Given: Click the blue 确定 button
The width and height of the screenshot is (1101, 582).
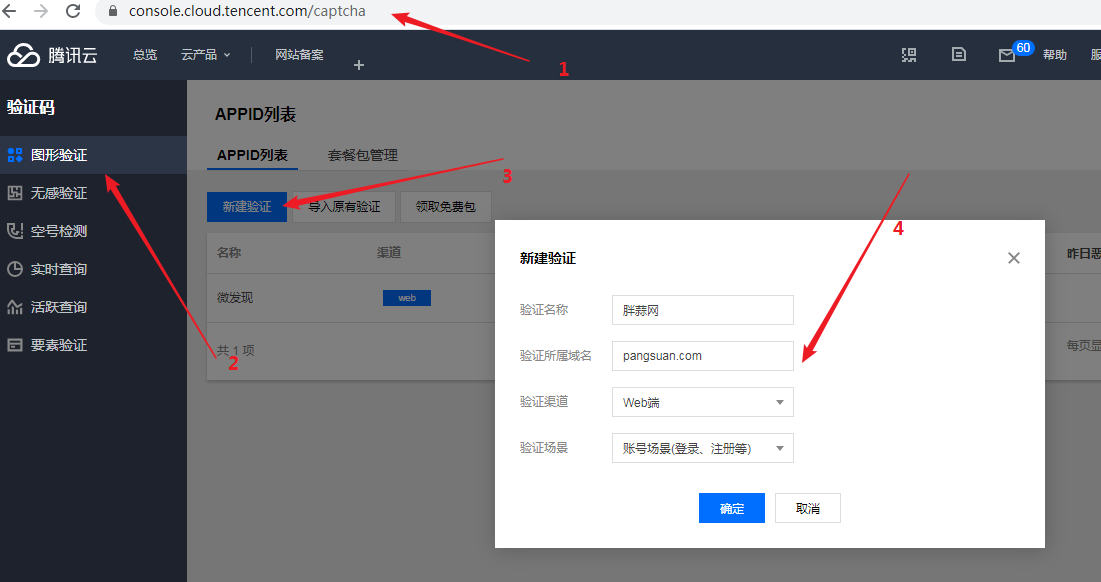Looking at the screenshot, I should pyautogui.click(x=732, y=508).
